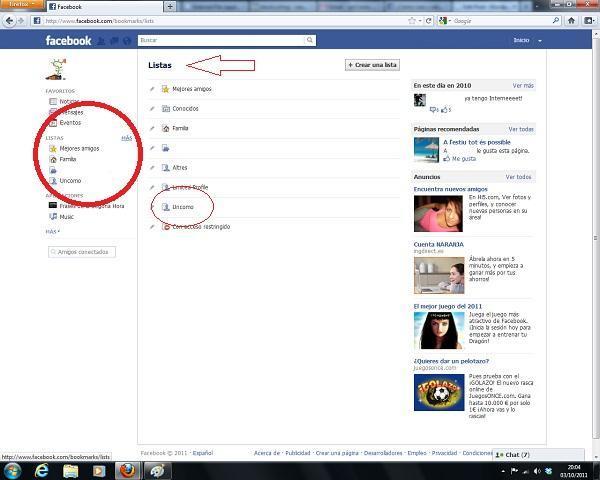Click the volume icon in system tray
The image size is (600, 480).
(537, 471)
